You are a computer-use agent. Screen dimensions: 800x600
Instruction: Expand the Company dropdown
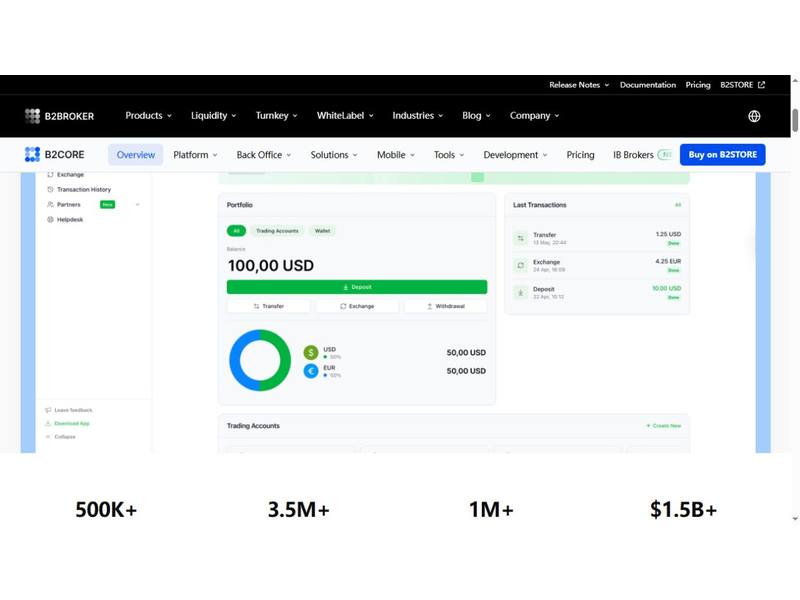click(x=534, y=116)
